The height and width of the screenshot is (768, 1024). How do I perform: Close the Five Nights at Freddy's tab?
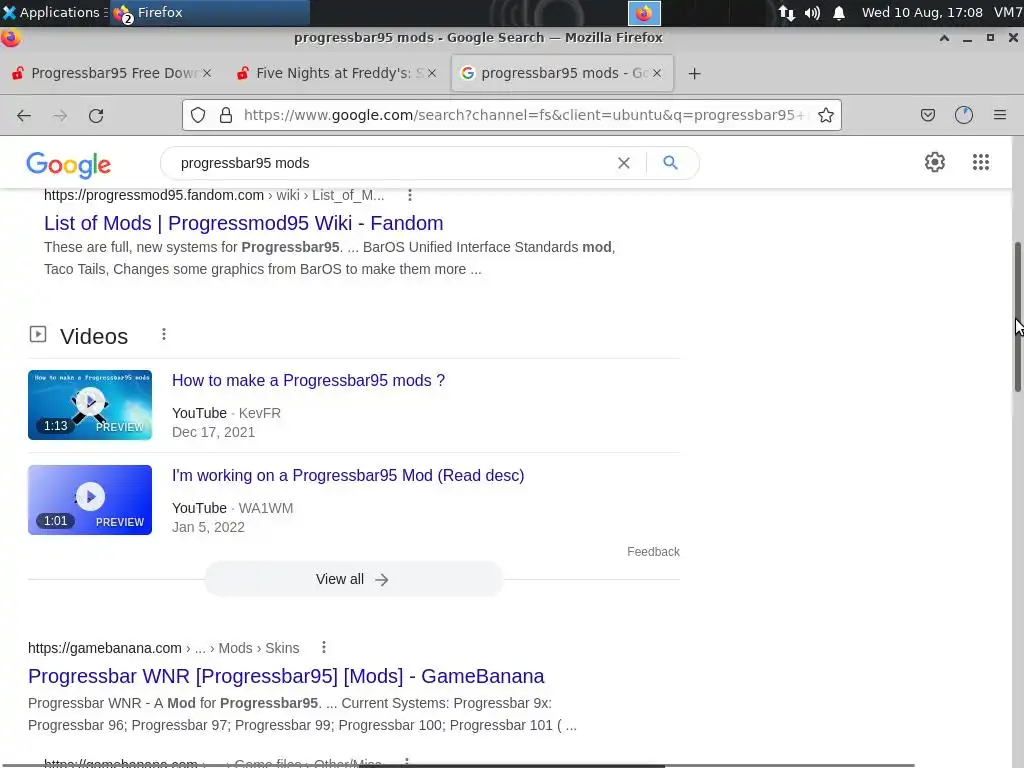tap(432, 73)
